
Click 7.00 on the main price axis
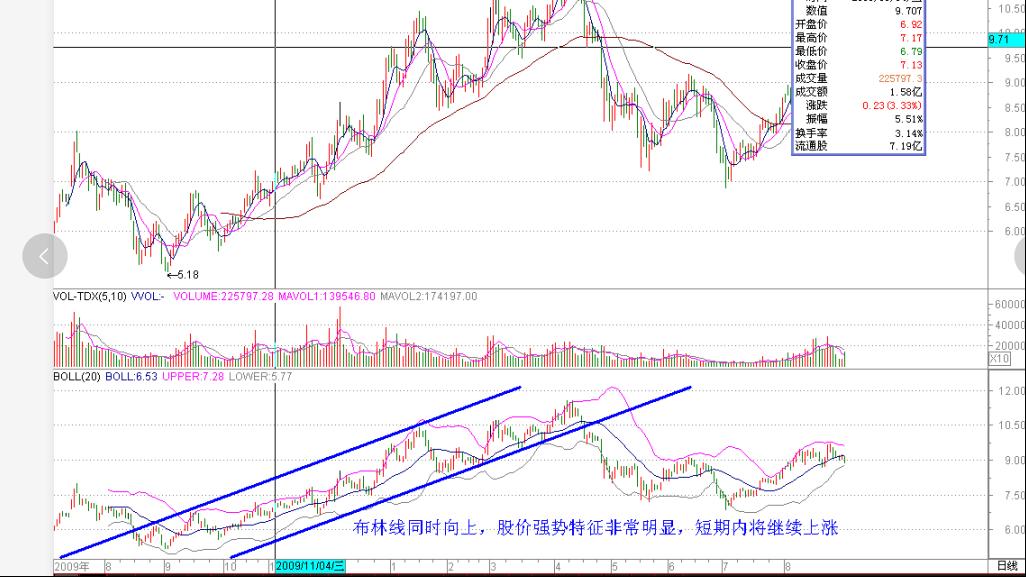click(x=1012, y=182)
